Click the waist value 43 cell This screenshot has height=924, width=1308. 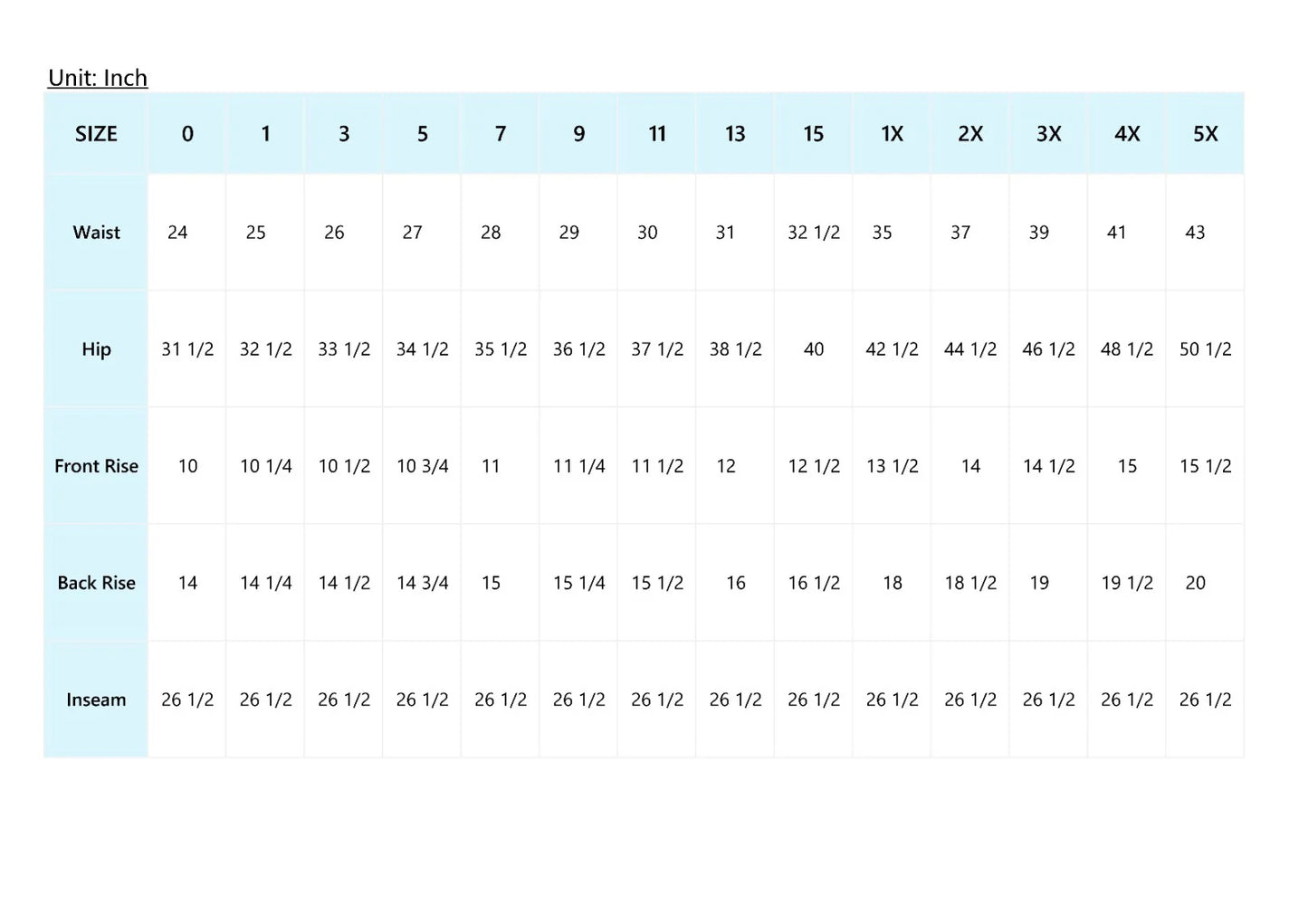click(x=1195, y=233)
